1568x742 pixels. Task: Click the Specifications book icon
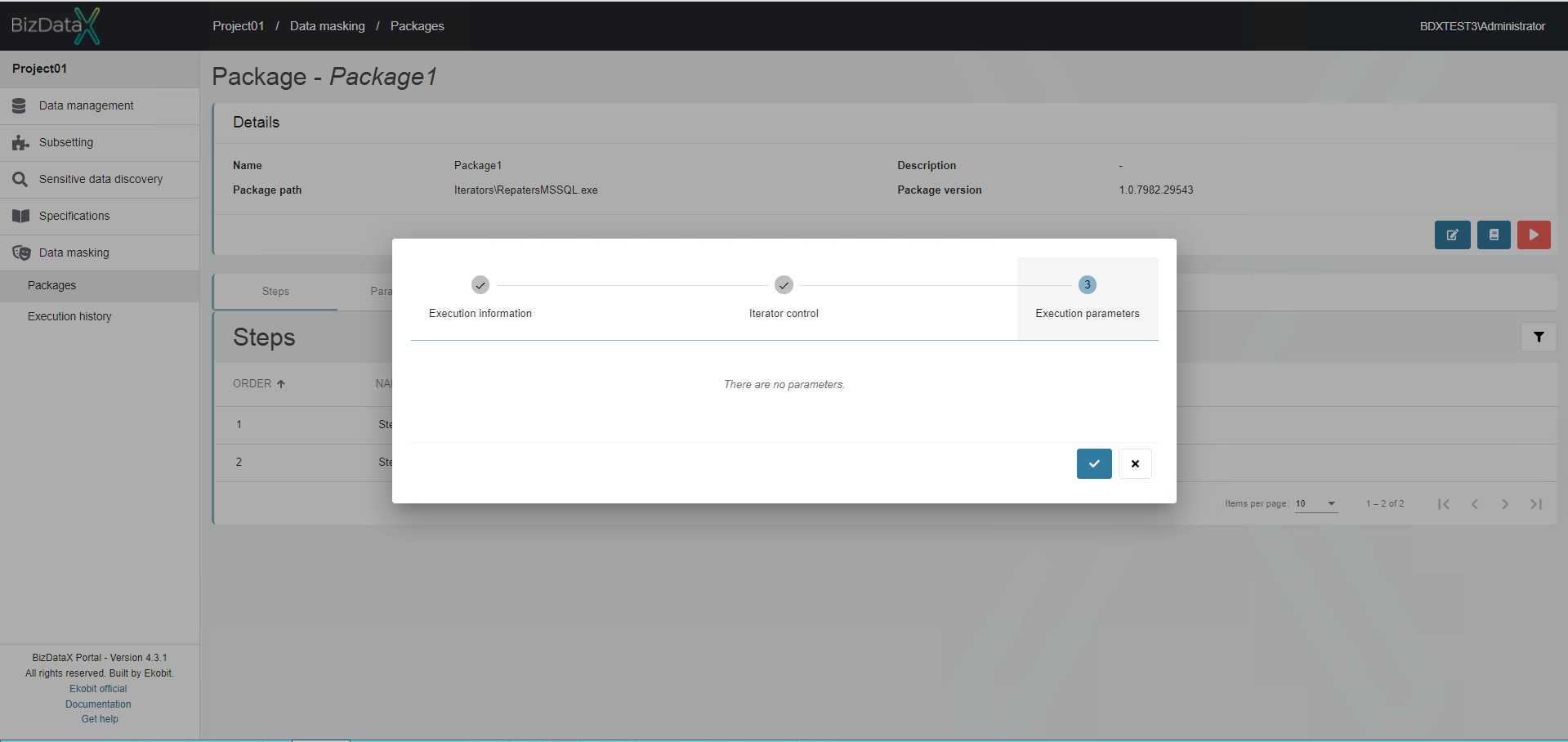[20, 217]
